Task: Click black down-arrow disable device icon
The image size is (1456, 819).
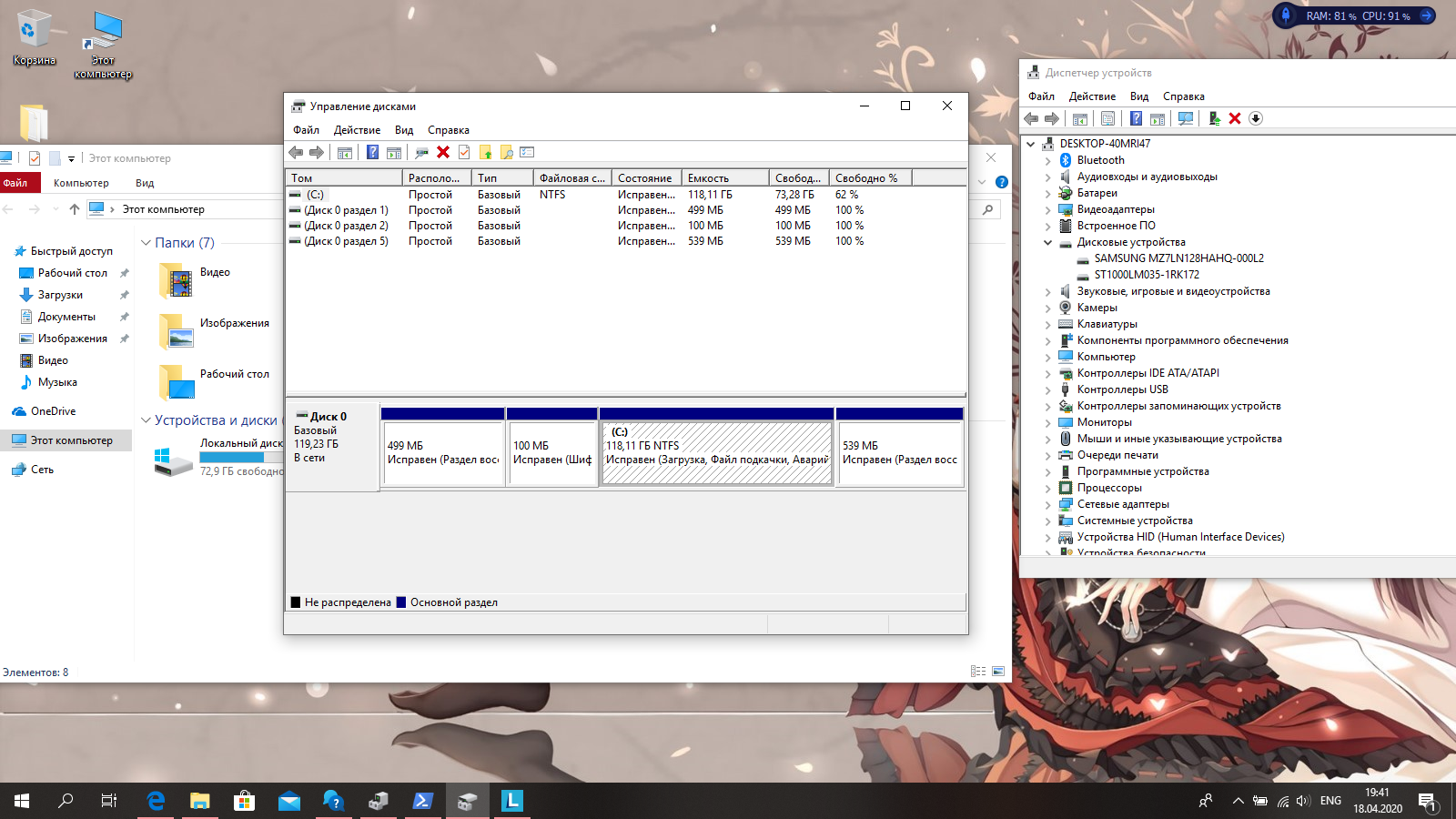Action: 1256,118
